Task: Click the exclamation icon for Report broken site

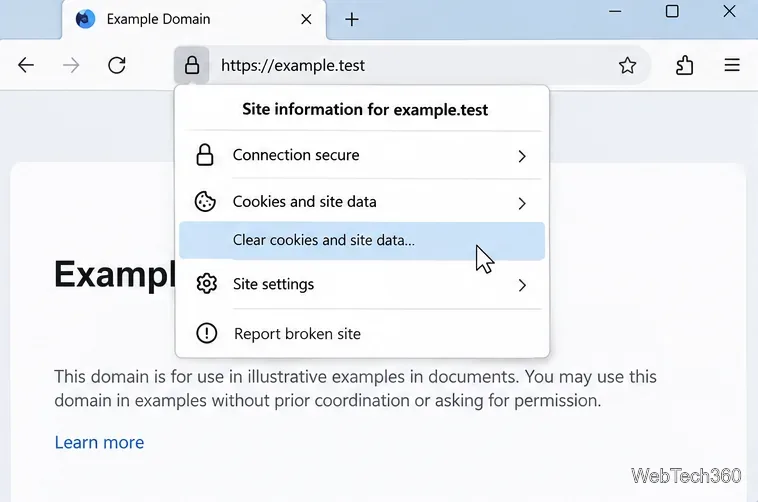Action: [206, 333]
